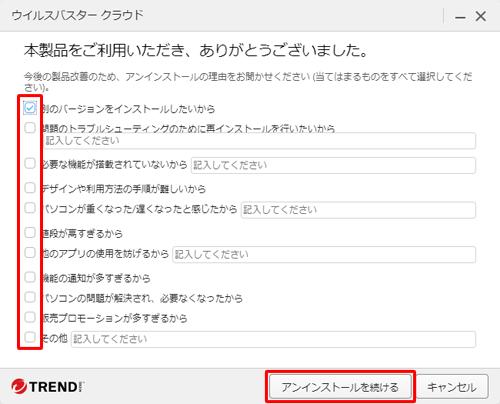Minimize the ウイルスバスター クラウド window
This screenshot has height=404, width=500.
click(x=460, y=16)
